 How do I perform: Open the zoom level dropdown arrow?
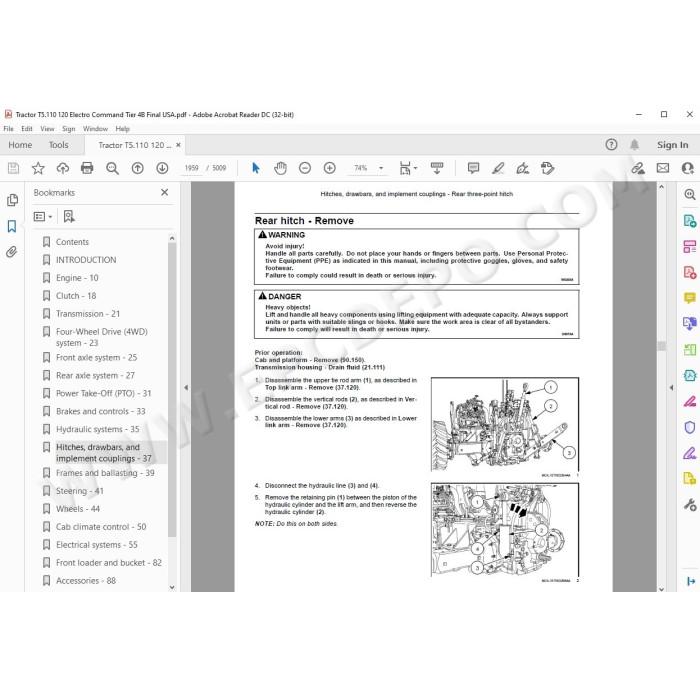click(x=381, y=168)
